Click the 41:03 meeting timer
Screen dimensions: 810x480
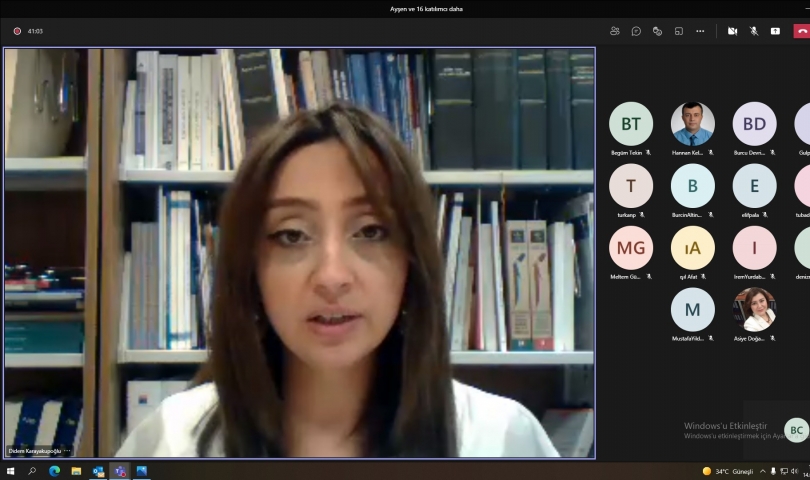click(x=35, y=31)
